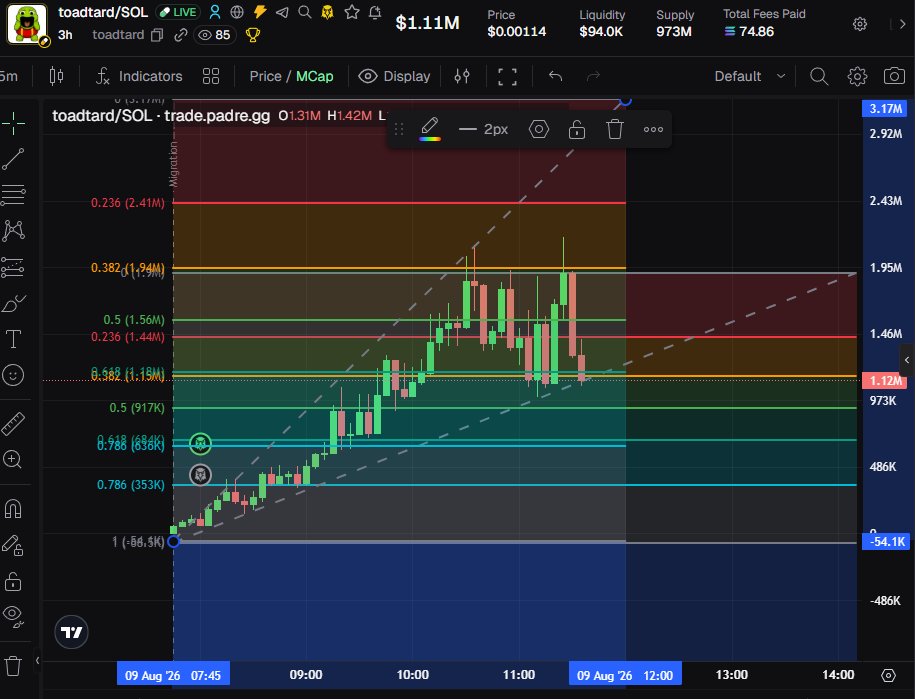Select the crosshair cursor tool
The width and height of the screenshot is (915, 699).
13,123
